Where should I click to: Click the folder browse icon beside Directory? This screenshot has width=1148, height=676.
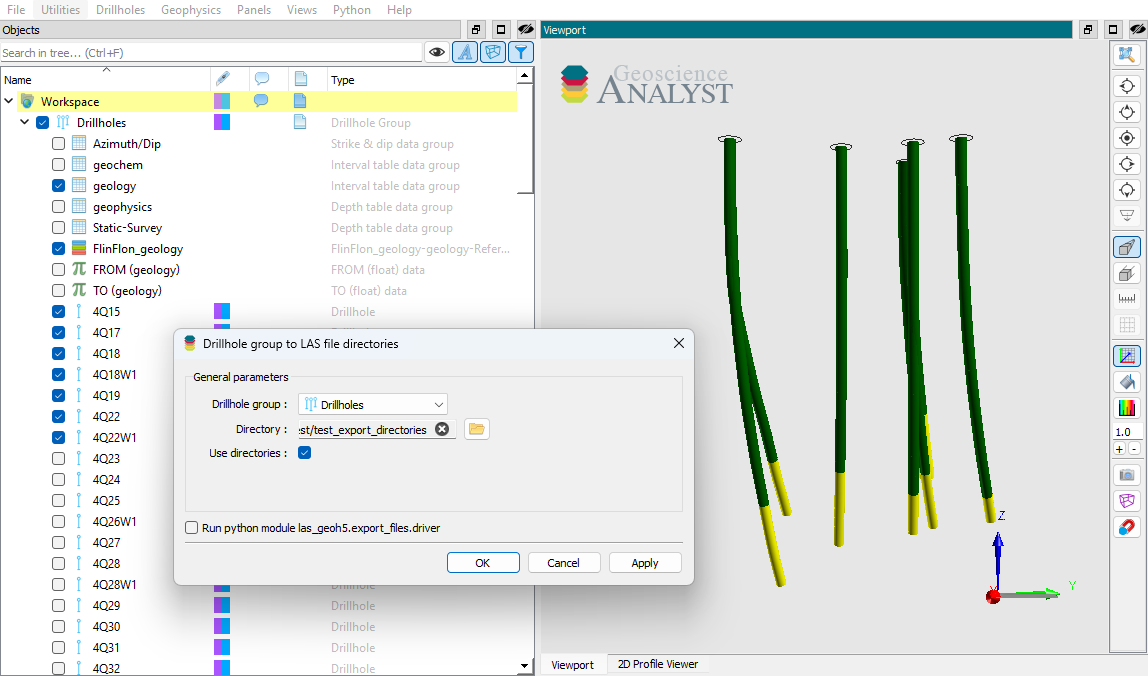[476, 429]
